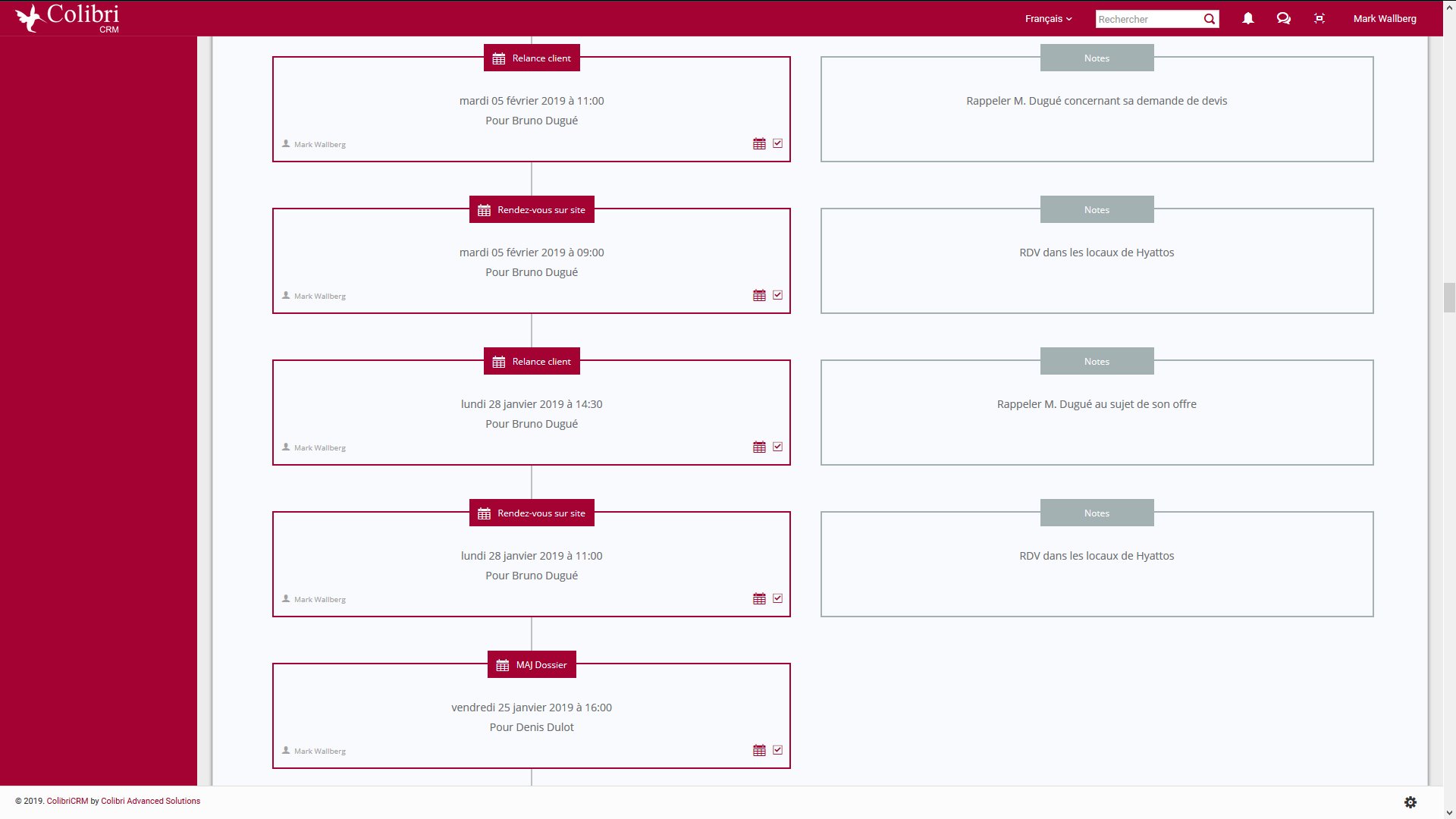Open calendar icon for 28 janvier 14:30 task
The width and height of the screenshot is (1456, 819).
pos(759,447)
